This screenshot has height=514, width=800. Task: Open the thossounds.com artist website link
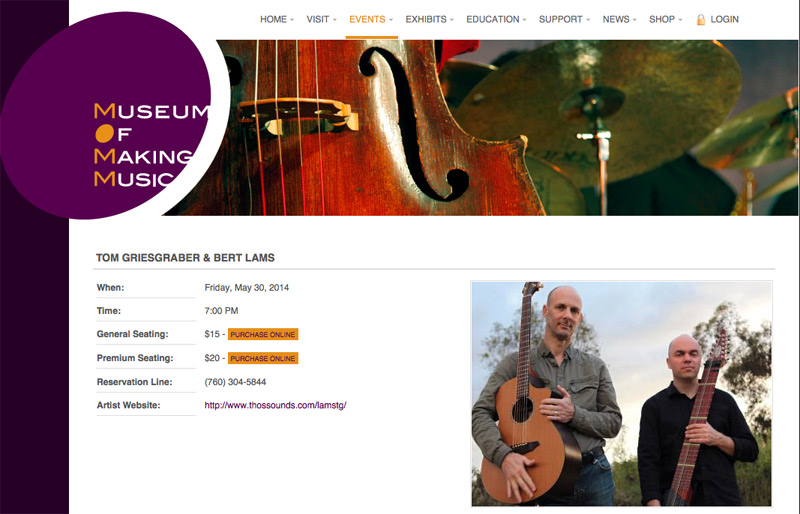click(276, 405)
